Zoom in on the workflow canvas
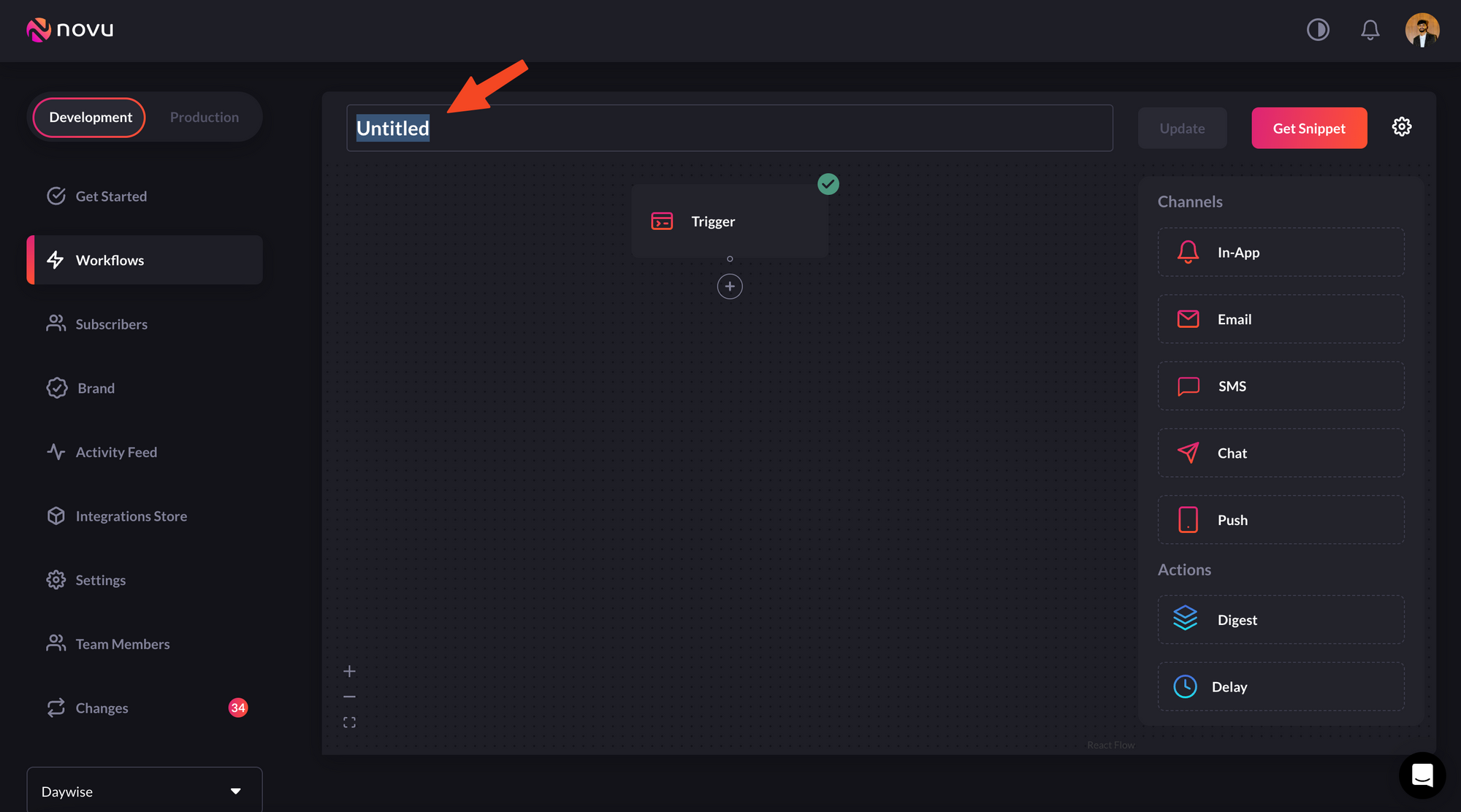 pos(349,671)
